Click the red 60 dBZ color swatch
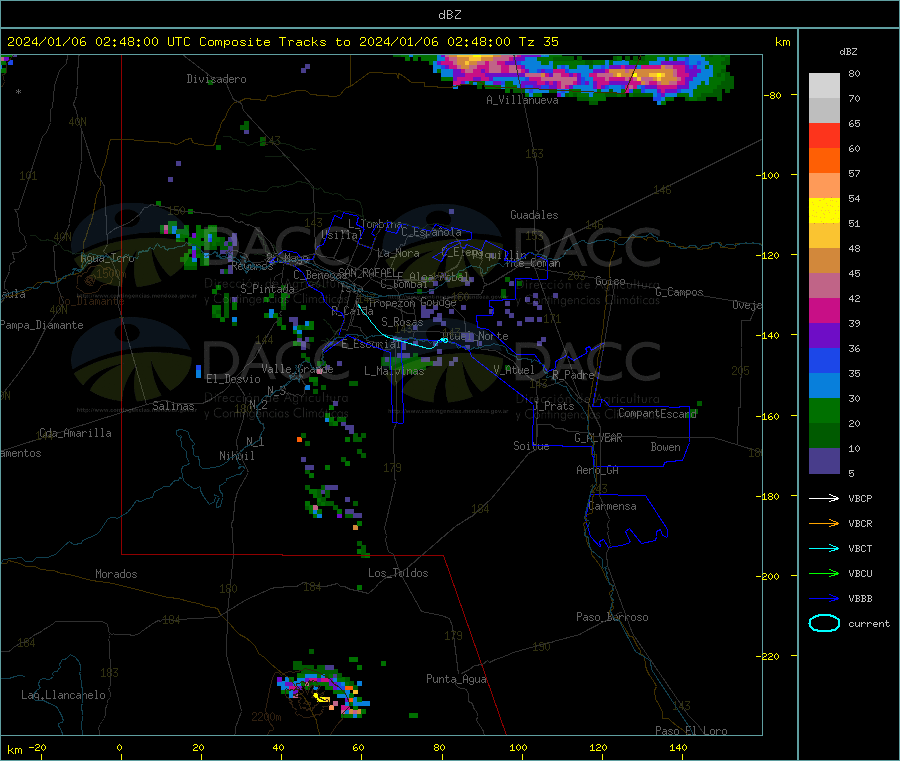Screen dimensions: 900x761 (824, 135)
